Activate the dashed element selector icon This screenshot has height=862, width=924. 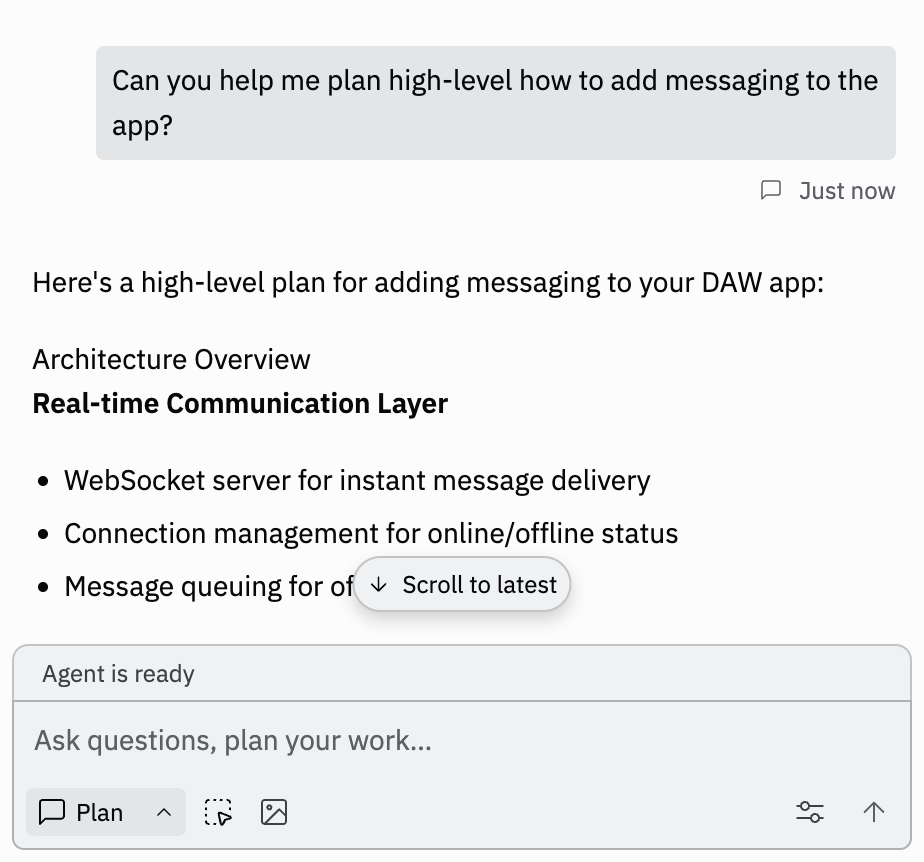pos(218,812)
